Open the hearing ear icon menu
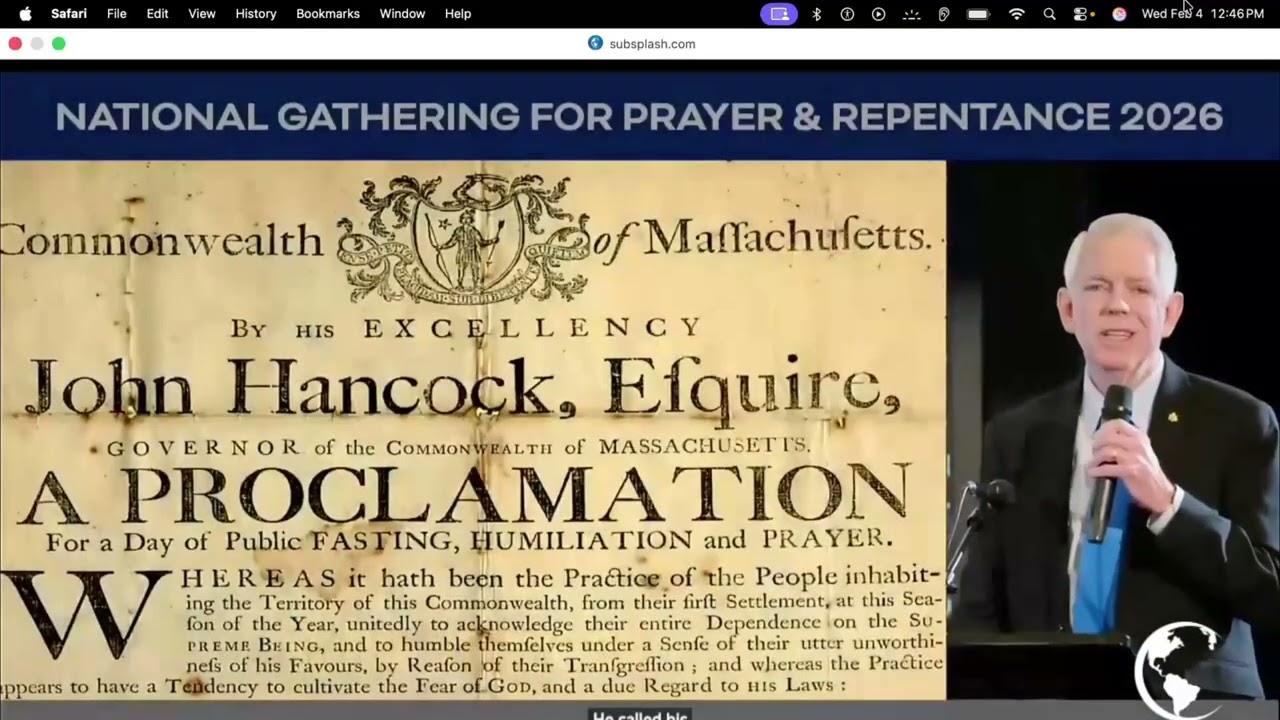Image resolution: width=1280 pixels, height=720 pixels. tap(943, 14)
